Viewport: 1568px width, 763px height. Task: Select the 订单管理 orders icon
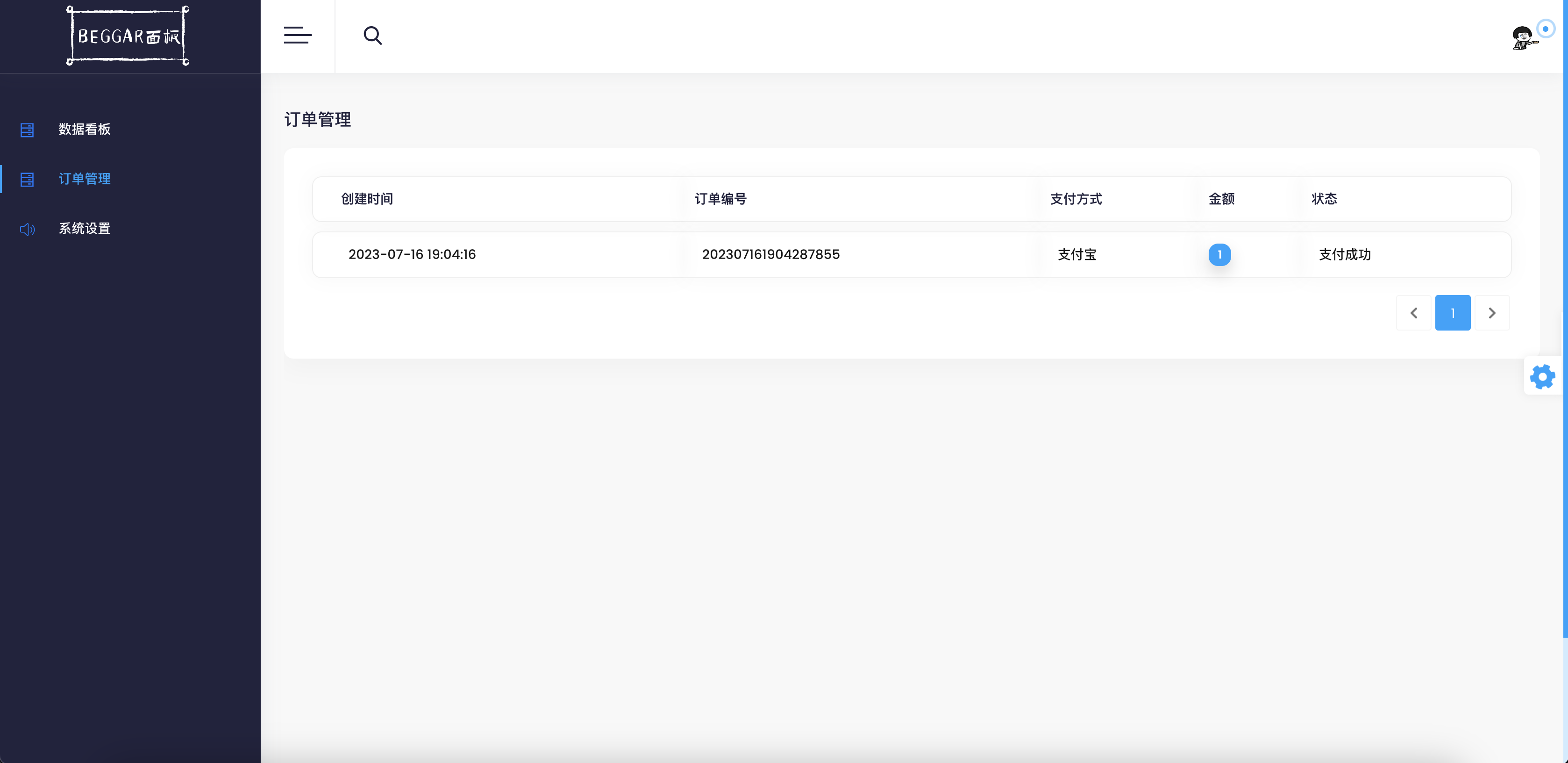[27, 179]
